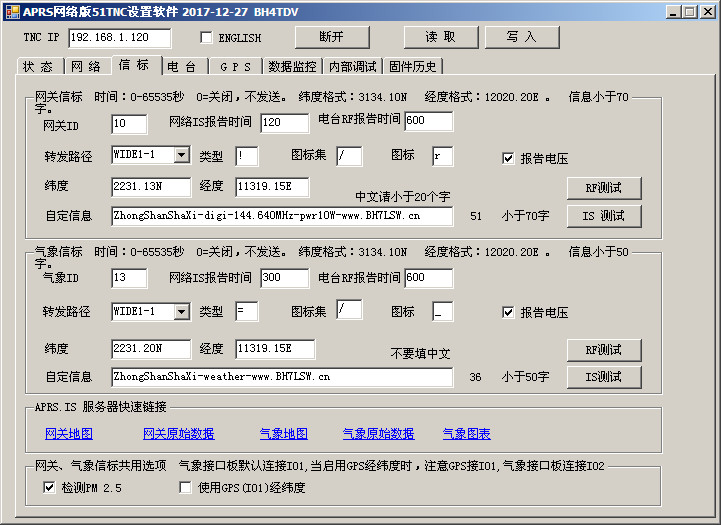Open the 固件历史 tab
The width and height of the screenshot is (721, 525).
coord(413,67)
